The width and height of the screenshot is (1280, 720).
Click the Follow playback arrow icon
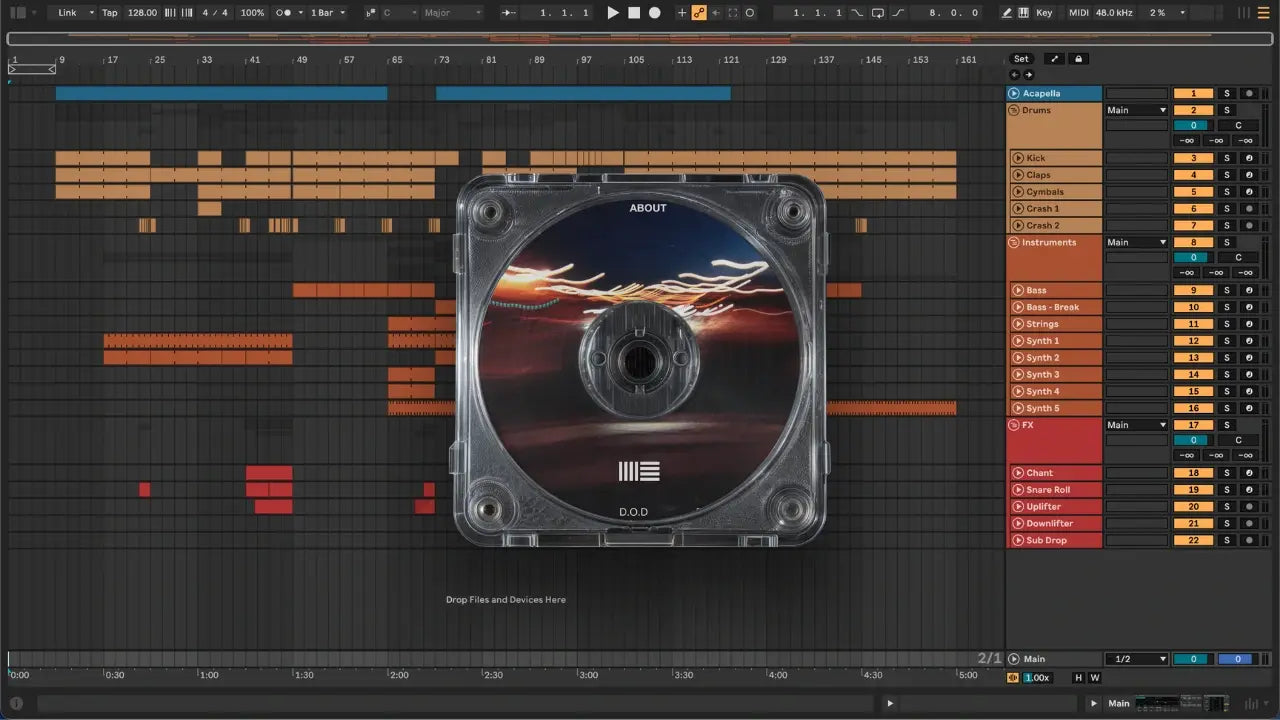(509, 13)
